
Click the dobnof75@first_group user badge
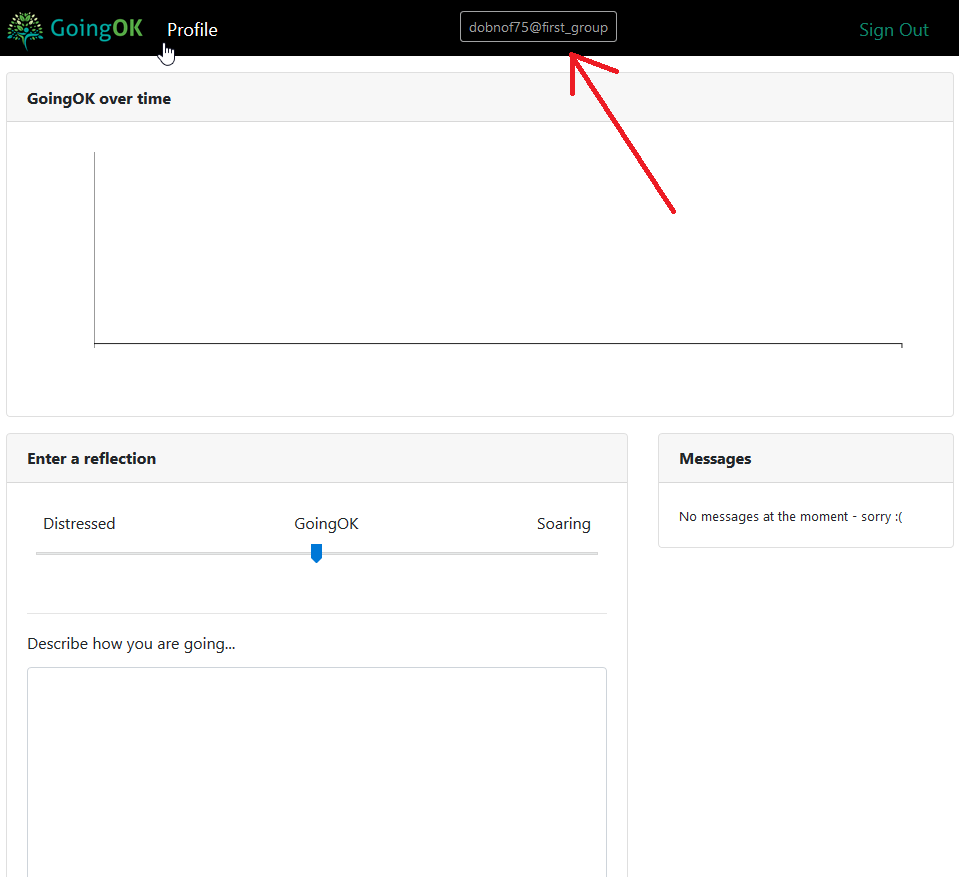(x=538, y=28)
